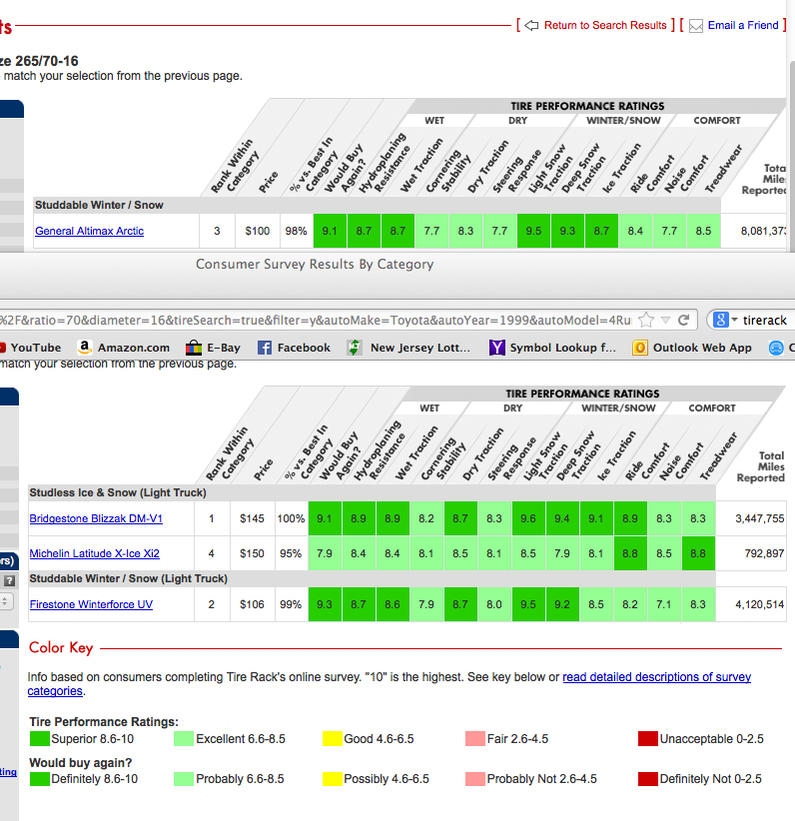This screenshot has height=821, width=795.
Task: Click the bookmark star icon in URL bar
Action: point(646,319)
